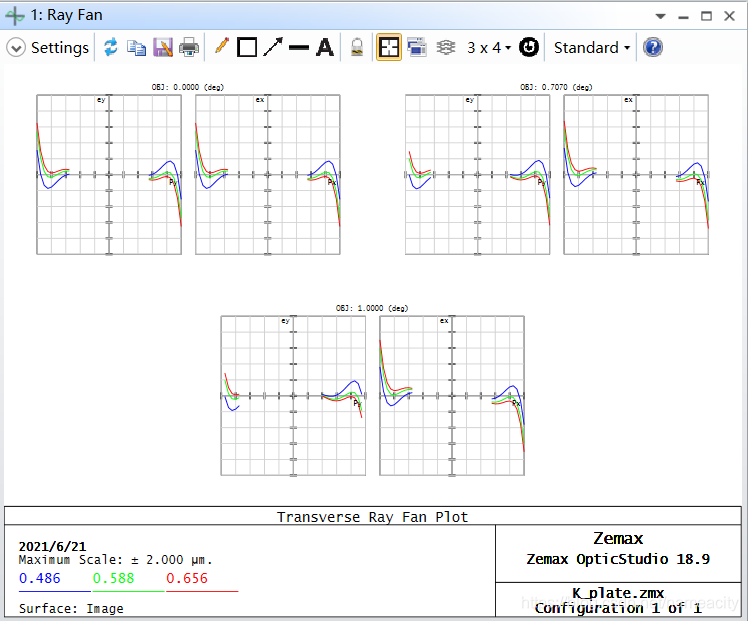Select the text annotation A tool
The image size is (748, 621).
click(325, 47)
